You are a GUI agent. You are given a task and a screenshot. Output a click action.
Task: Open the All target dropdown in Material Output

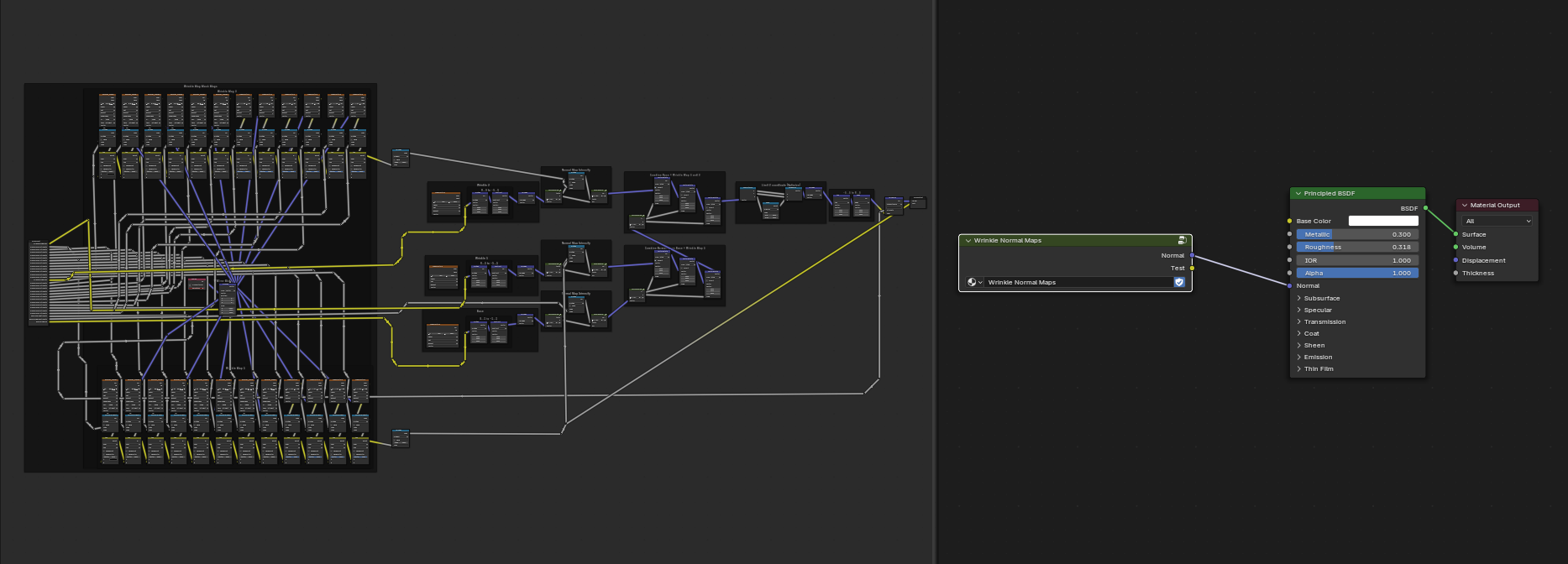[x=1497, y=222]
